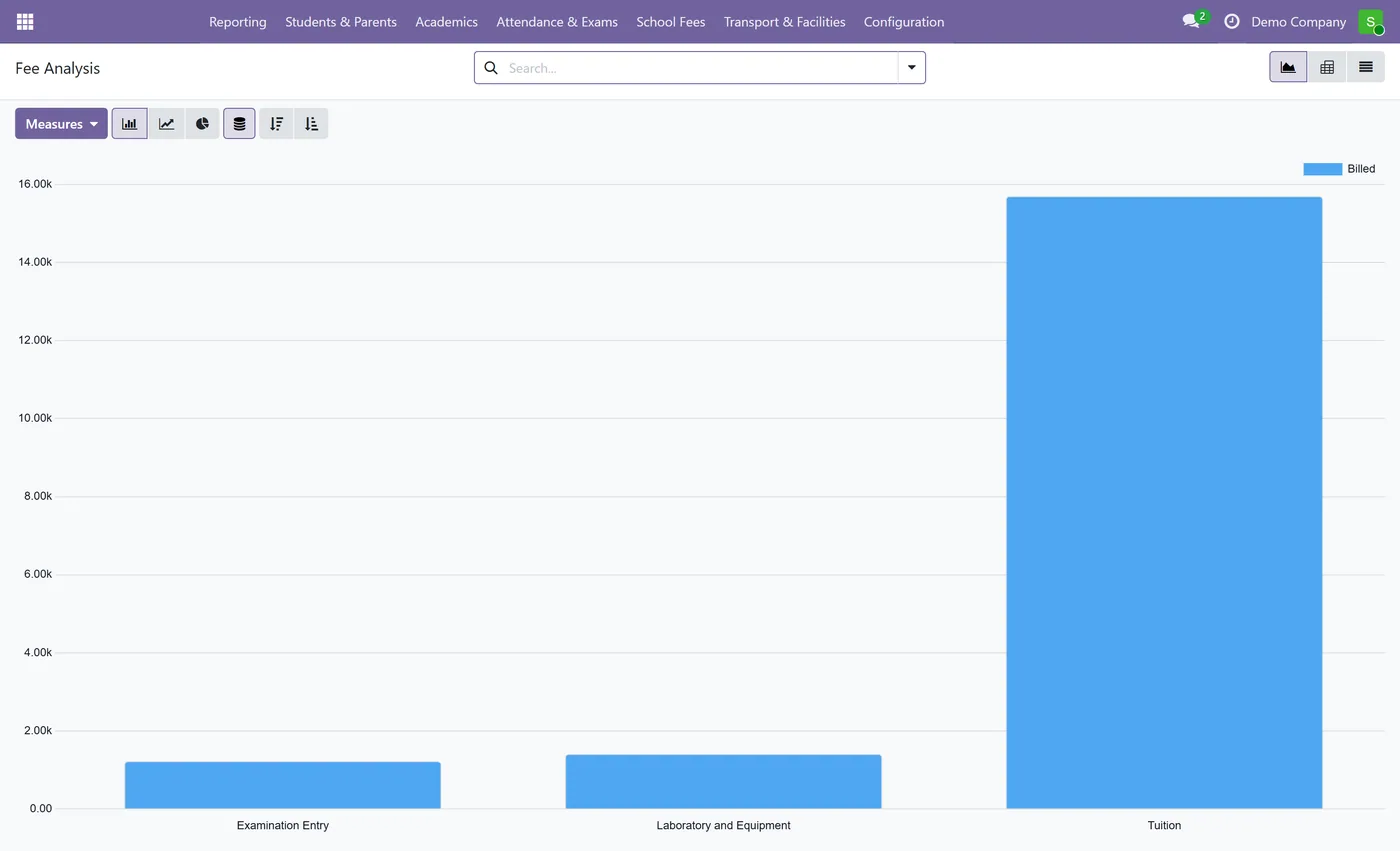1400x851 pixels.
Task: Switch company via Demo Company
Action: click(x=1299, y=21)
